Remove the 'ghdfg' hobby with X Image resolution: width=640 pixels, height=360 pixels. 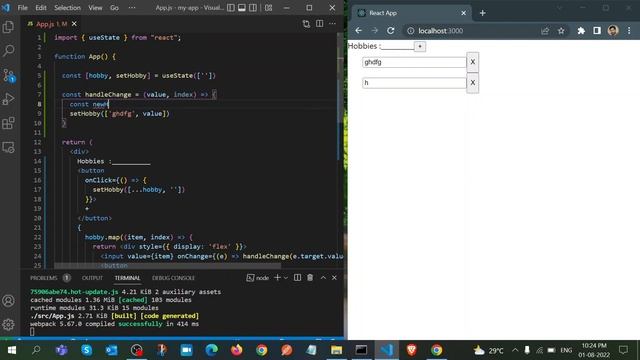pos(473,62)
